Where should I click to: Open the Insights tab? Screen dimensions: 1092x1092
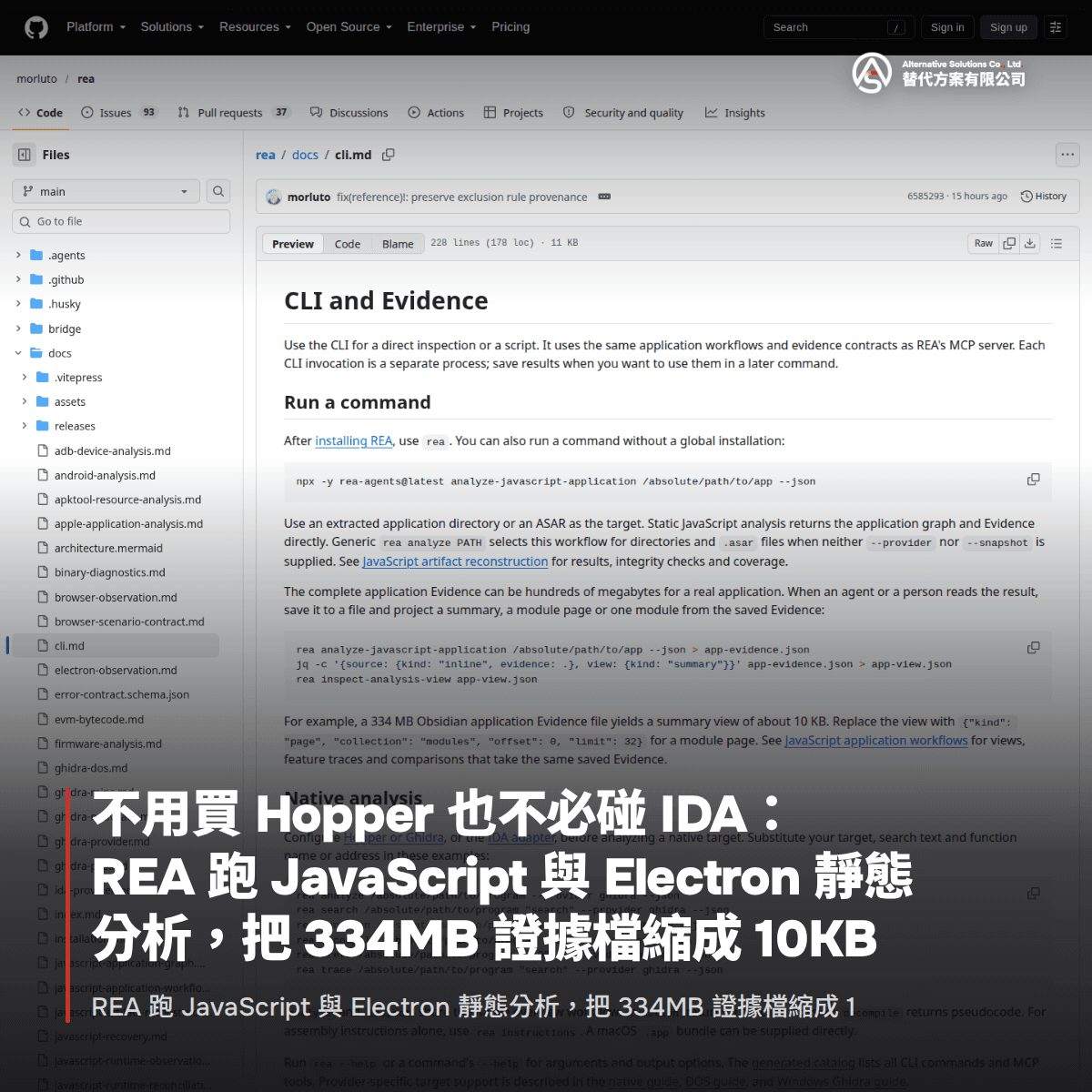(735, 113)
